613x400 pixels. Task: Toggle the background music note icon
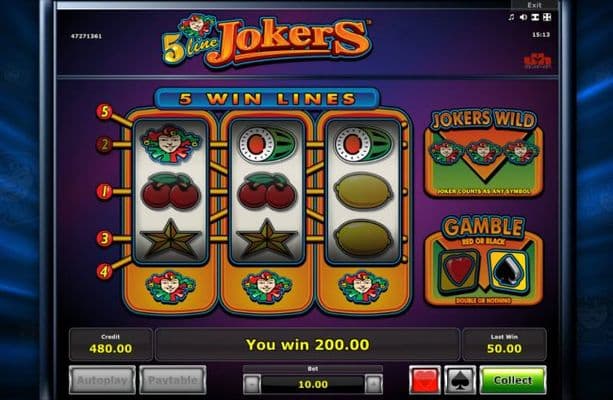pyautogui.click(x=511, y=17)
